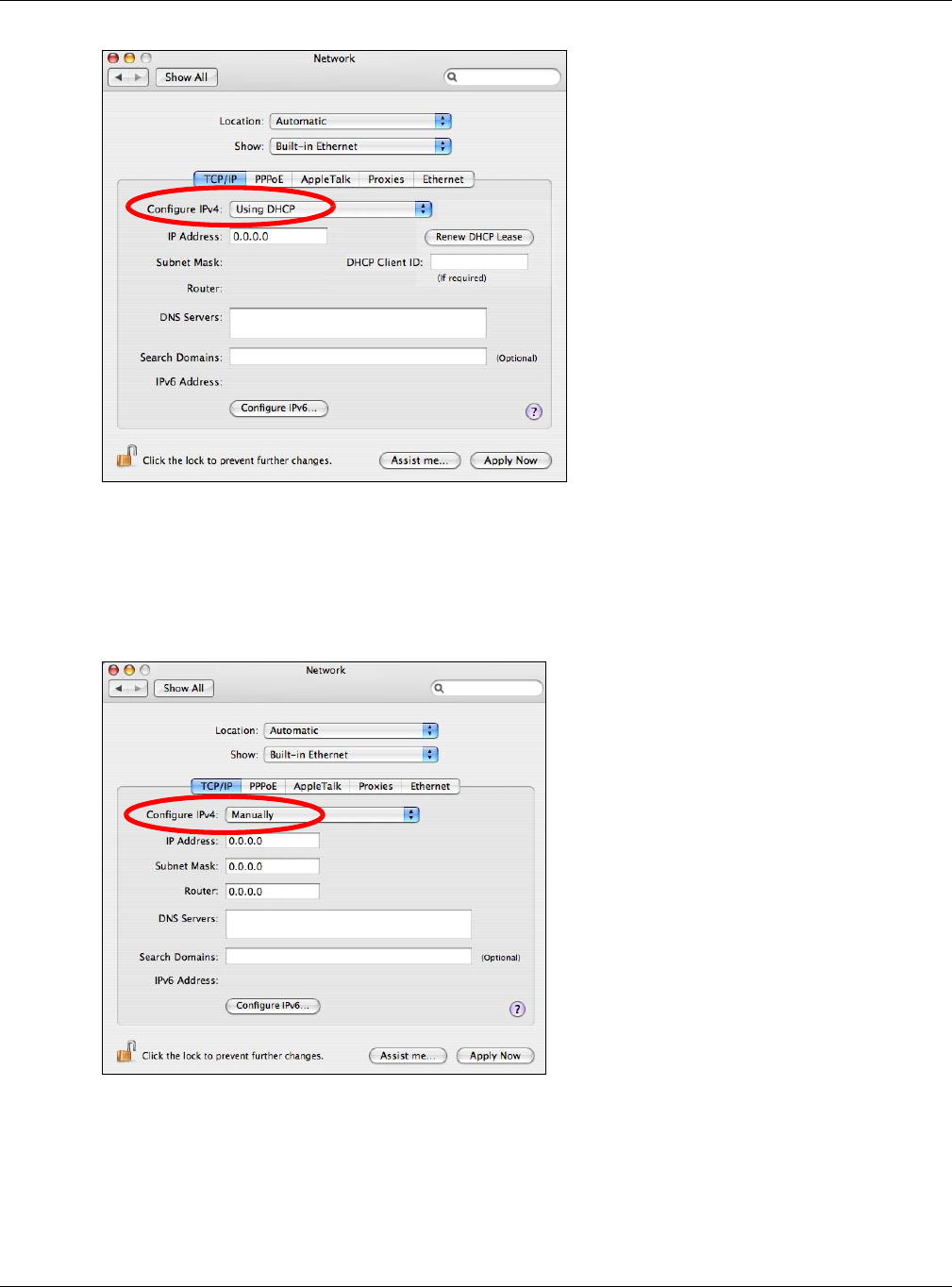Click the Renew DHCP Lease button
The height and width of the screenshot is (1287, 952).
[x=479, y=237]
